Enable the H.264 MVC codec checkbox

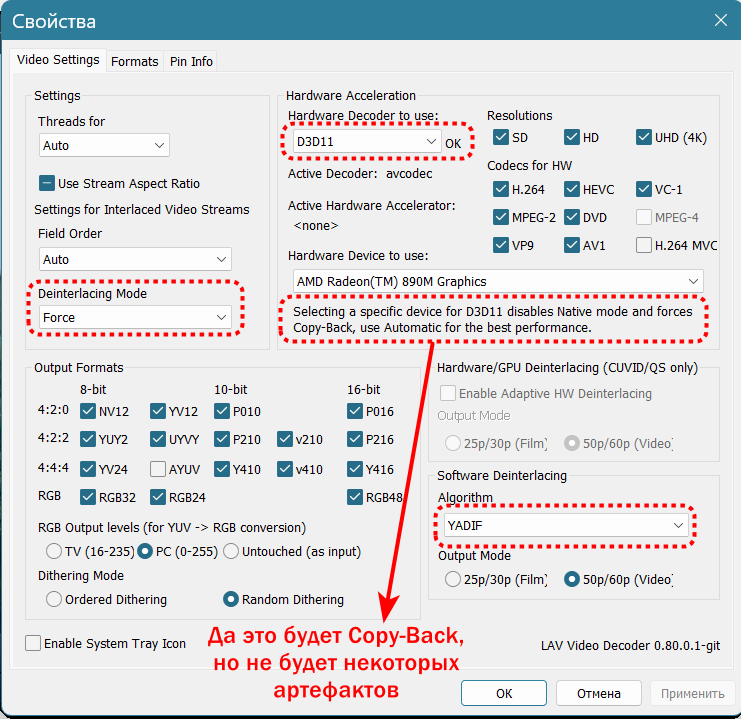(643, 245)
